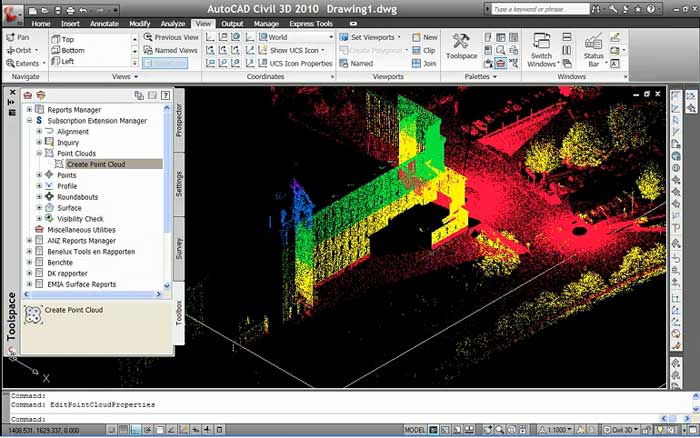
Task: Open the Settings tab in Toolspace
Action: click(x=179, y=184)
